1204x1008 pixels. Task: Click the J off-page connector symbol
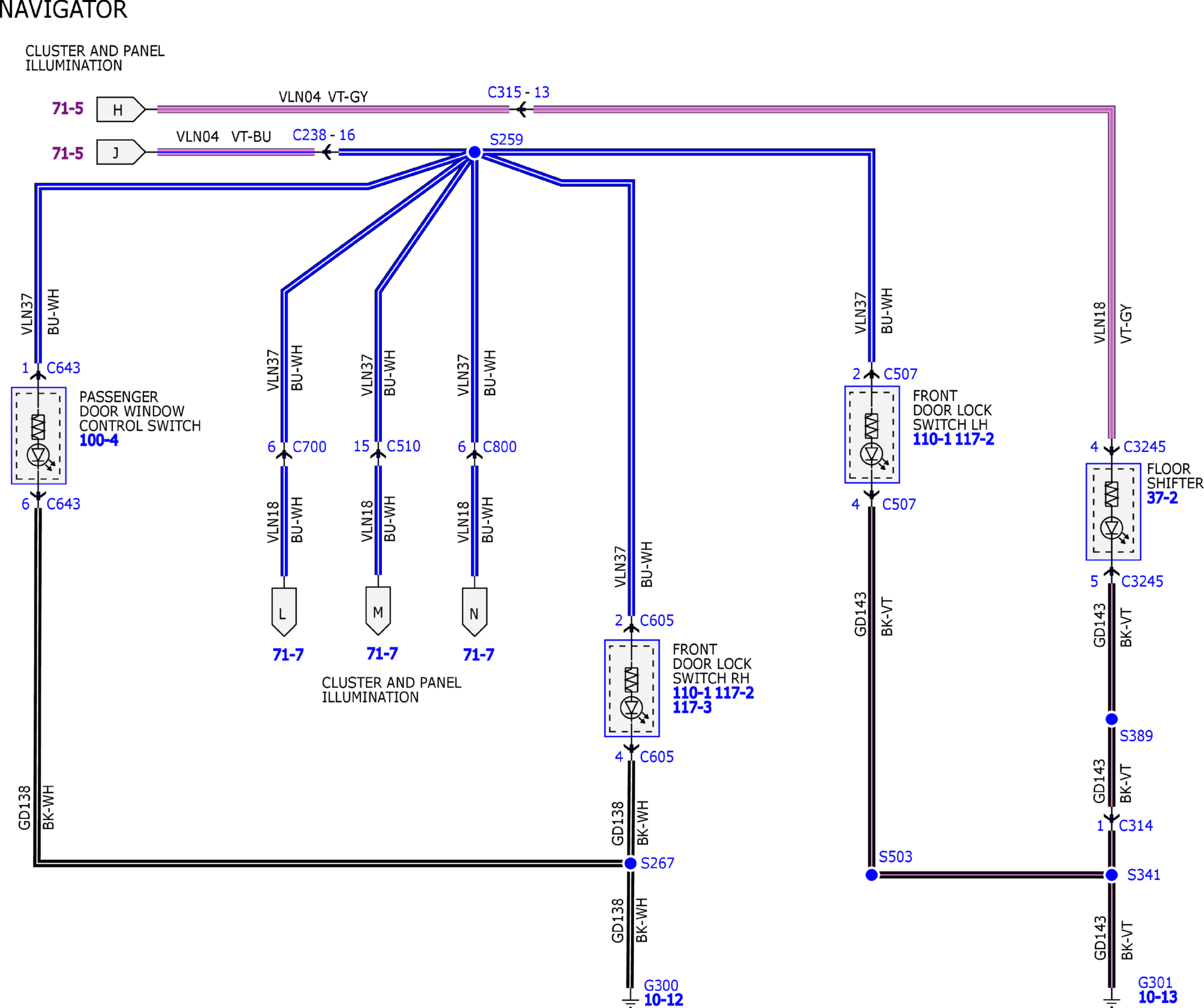pyautogui.click(x=120, y=153)
